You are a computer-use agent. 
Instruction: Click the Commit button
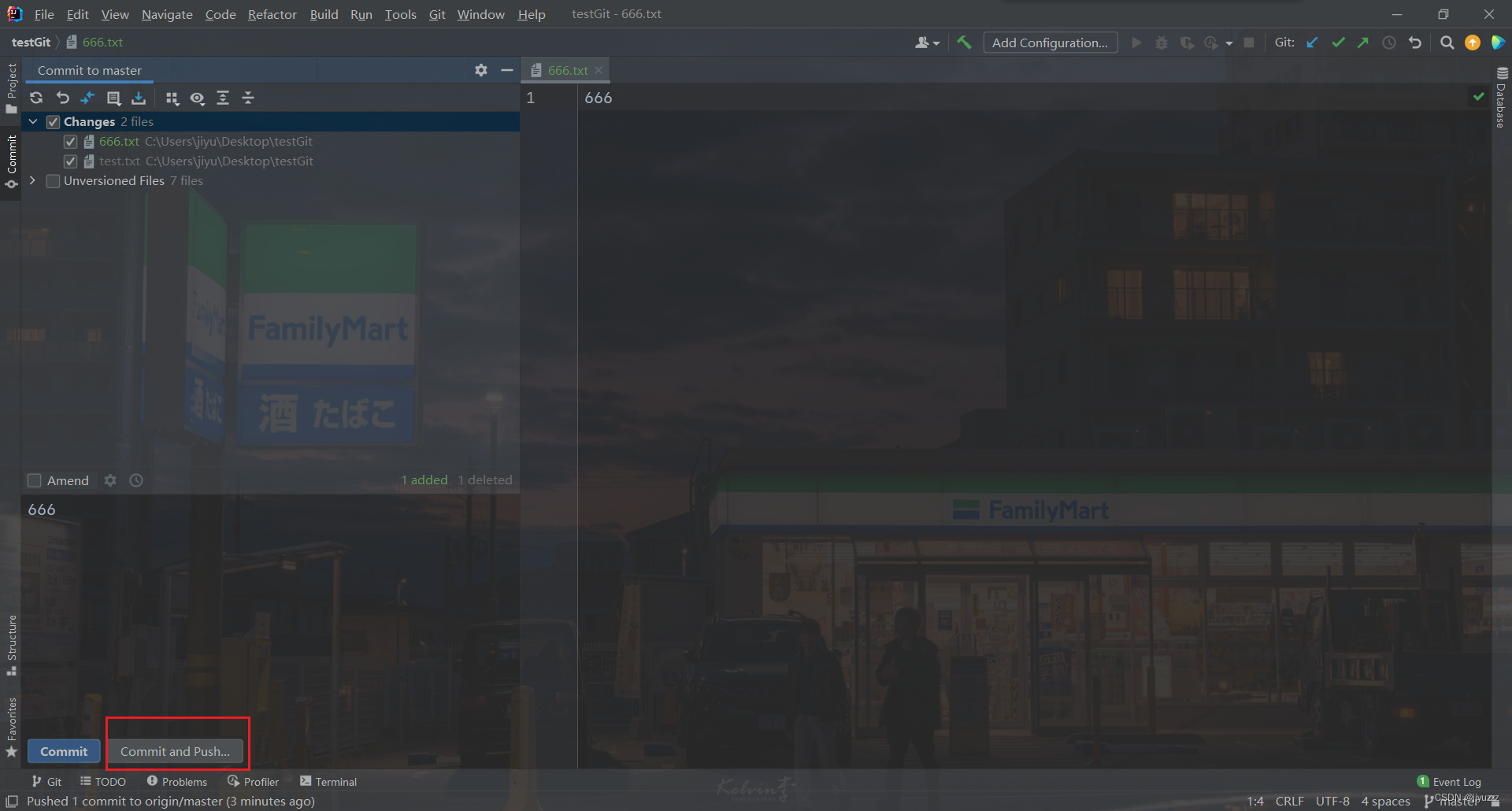pos(64,751)
